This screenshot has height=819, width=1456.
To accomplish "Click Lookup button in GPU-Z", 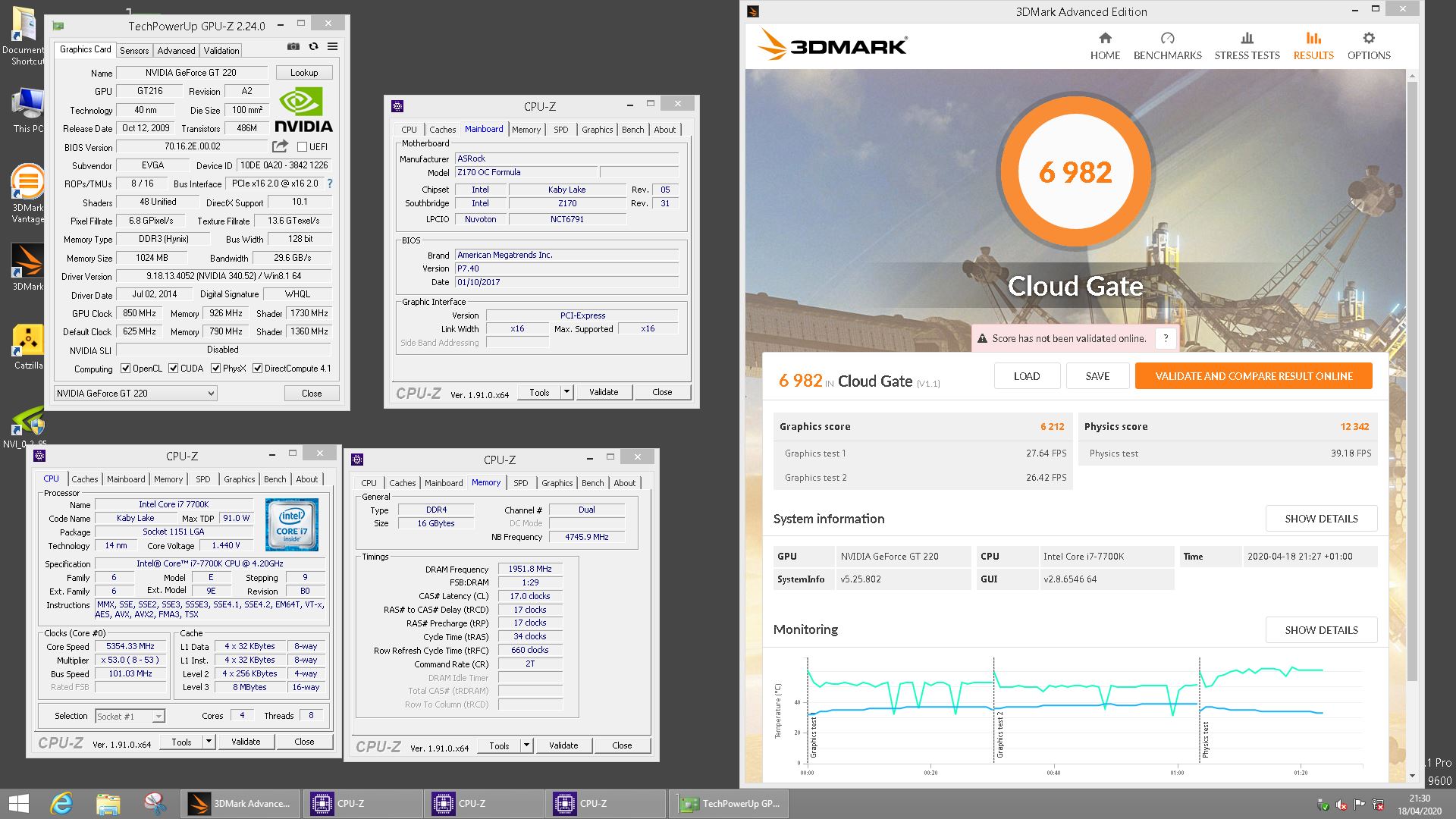I will (304, 73).
